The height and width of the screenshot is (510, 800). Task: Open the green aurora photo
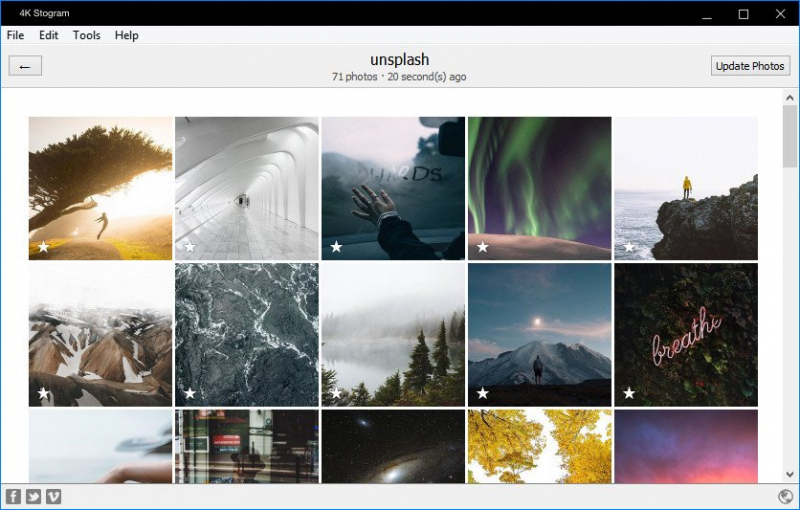[540, 188]
